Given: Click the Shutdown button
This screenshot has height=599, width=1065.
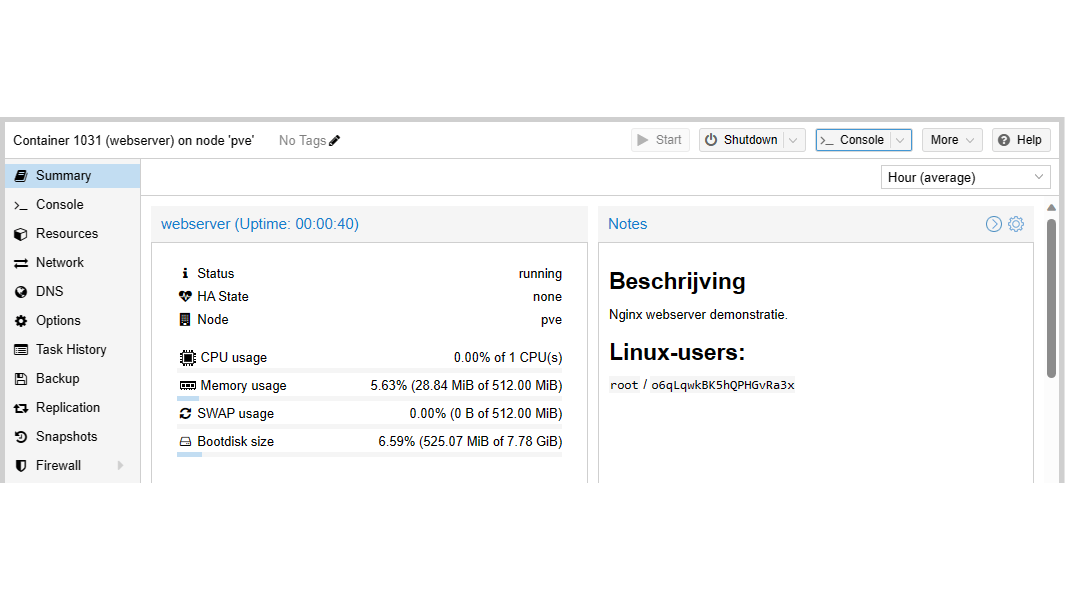Looking at the screenshot, I should (x=741, y=140).
